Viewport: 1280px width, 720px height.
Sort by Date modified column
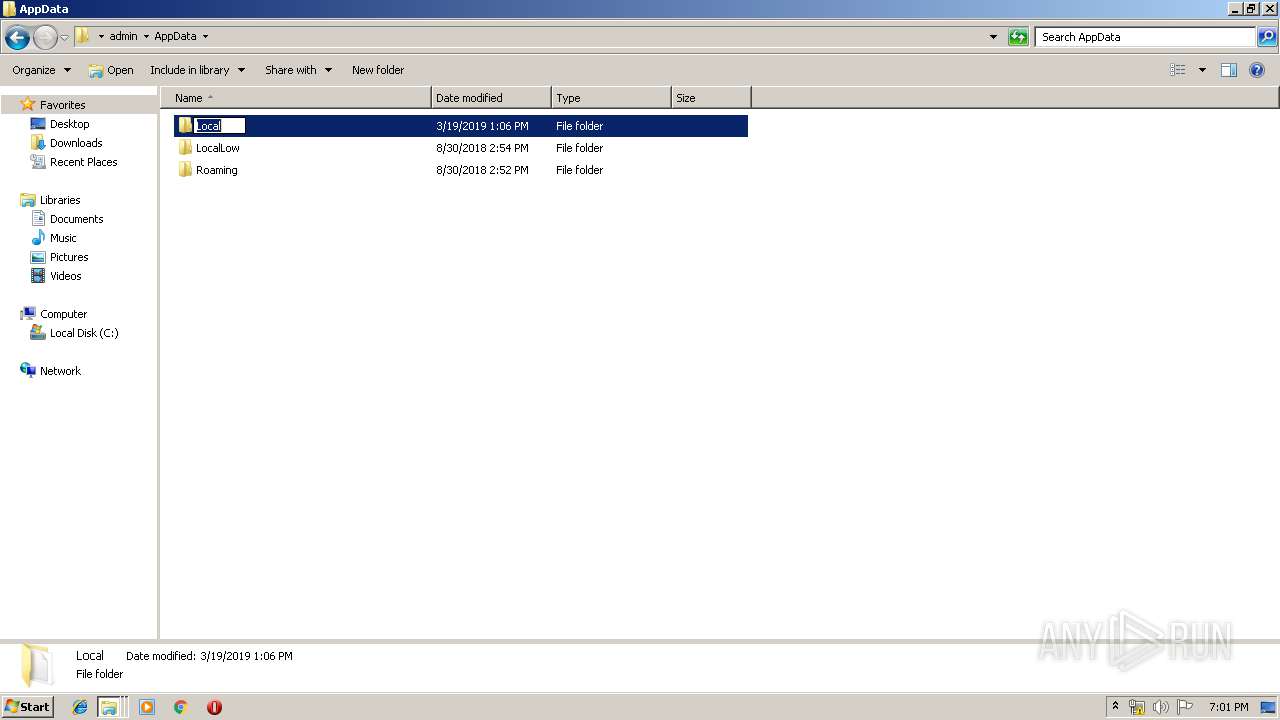(491, 98)
